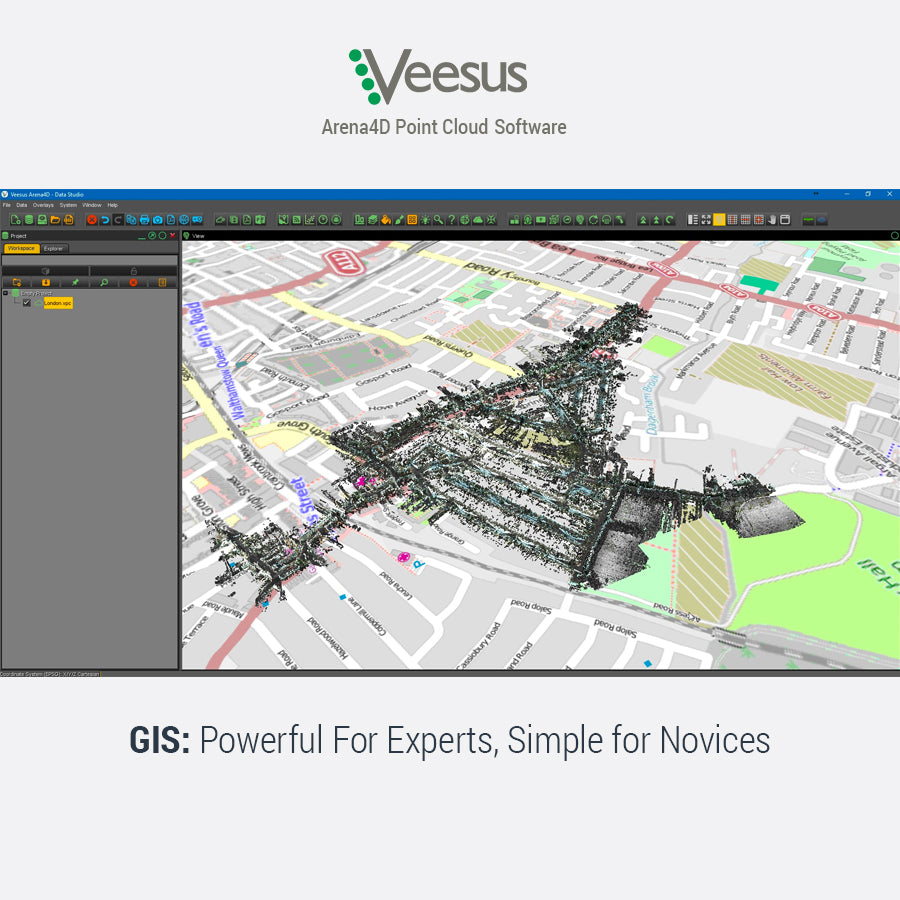Open the Window menu
Screen dimensions: 900x900
(x=92, y=205)
